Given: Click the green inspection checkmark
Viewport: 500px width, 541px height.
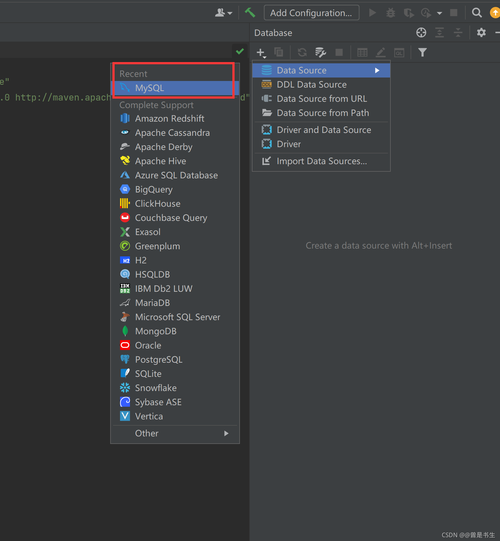Looking at the screenshot, I should [x=240, y=51].
